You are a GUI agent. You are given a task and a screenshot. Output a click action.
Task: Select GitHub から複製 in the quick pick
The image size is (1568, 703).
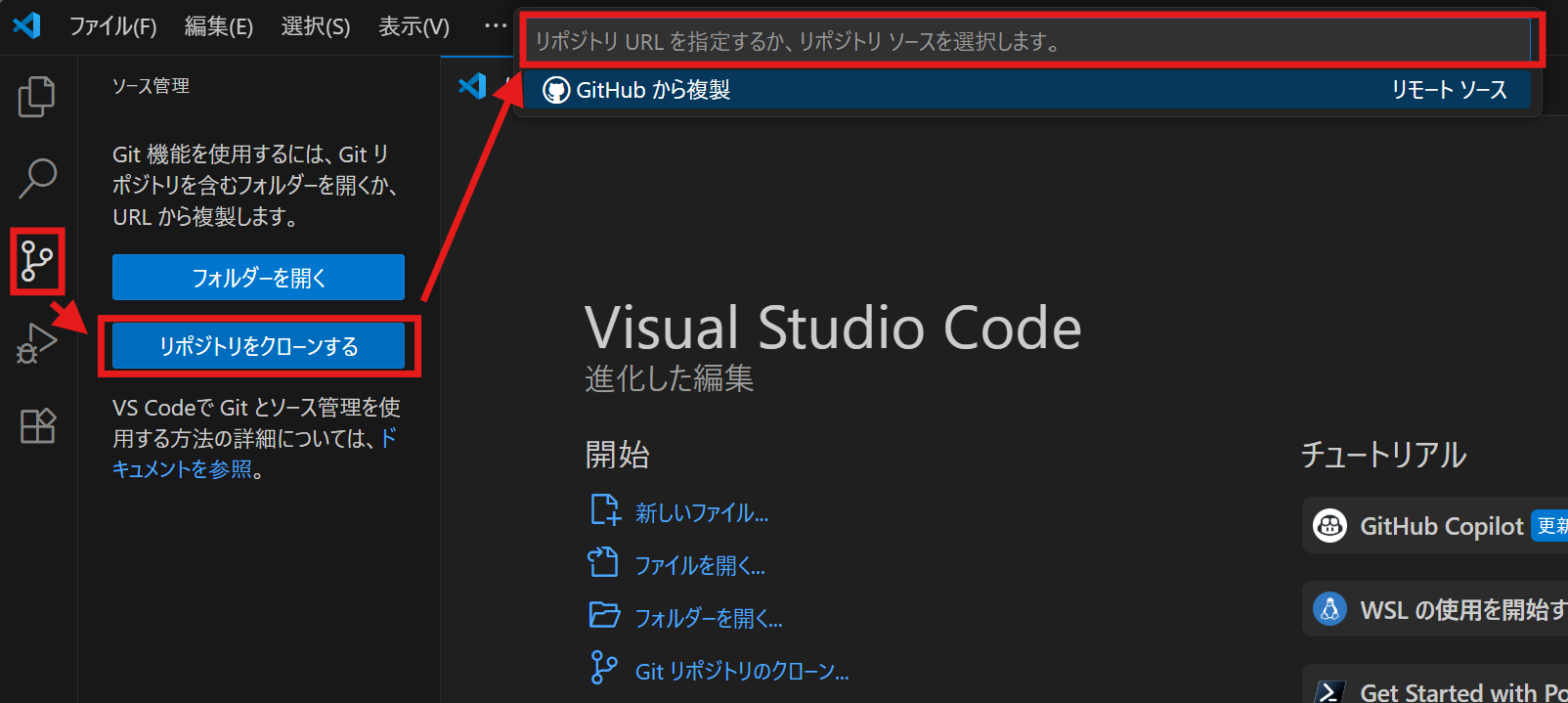pos(1026,90)
